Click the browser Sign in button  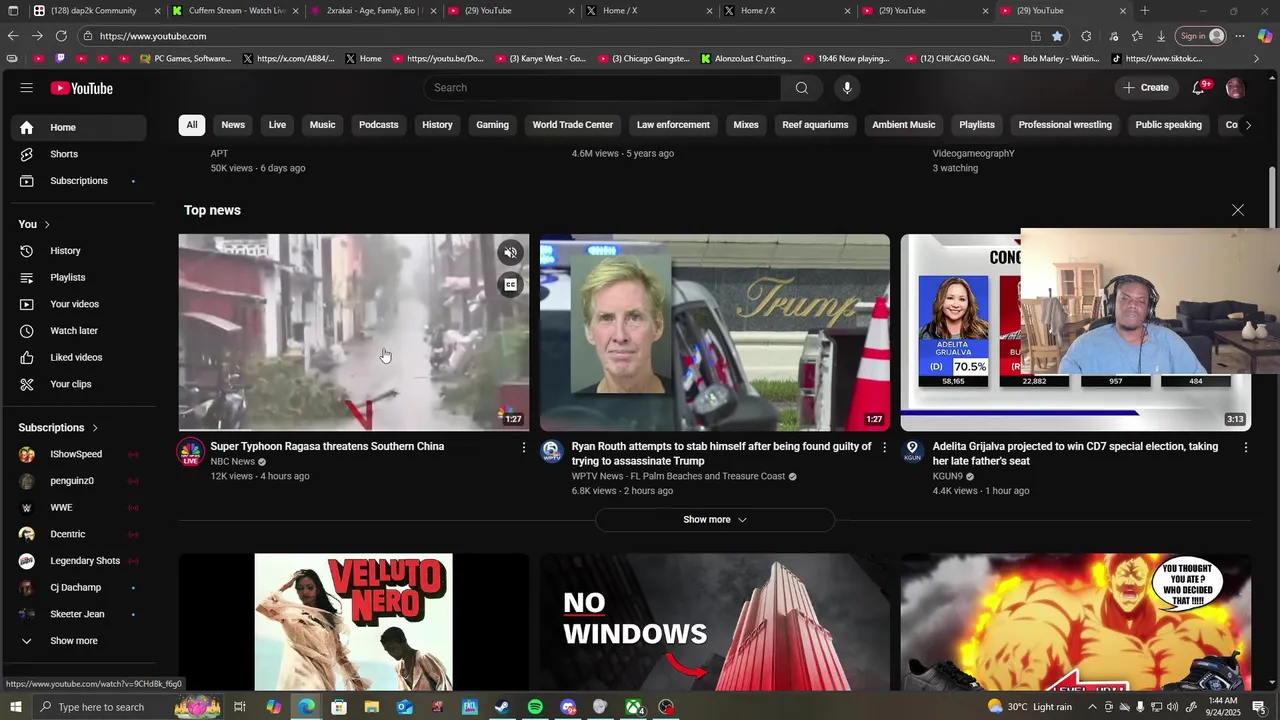pyautogui.click(x=1201, y=36)
